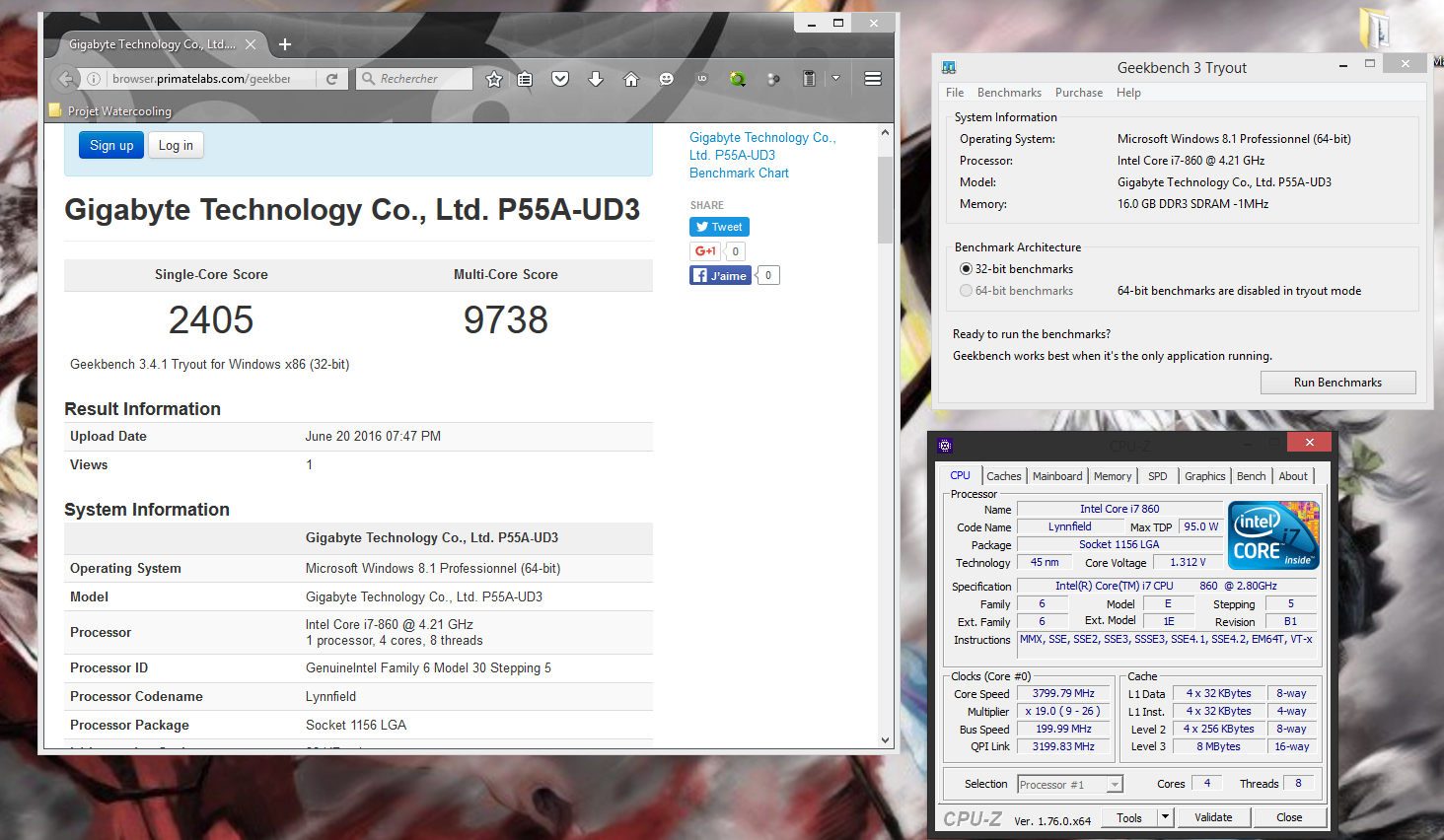Click the Core Speed value 3799.79 MHz
The image size is (1444, 840).
pos(1063,693)
